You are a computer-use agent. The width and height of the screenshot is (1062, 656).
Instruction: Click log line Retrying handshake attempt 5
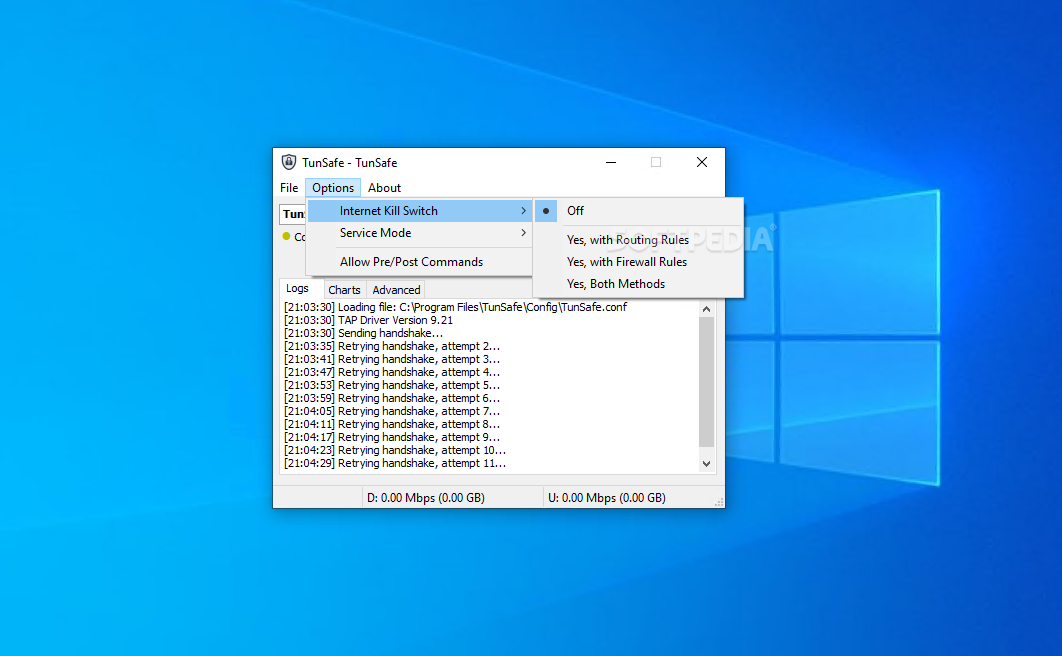[x=391, y=385]
